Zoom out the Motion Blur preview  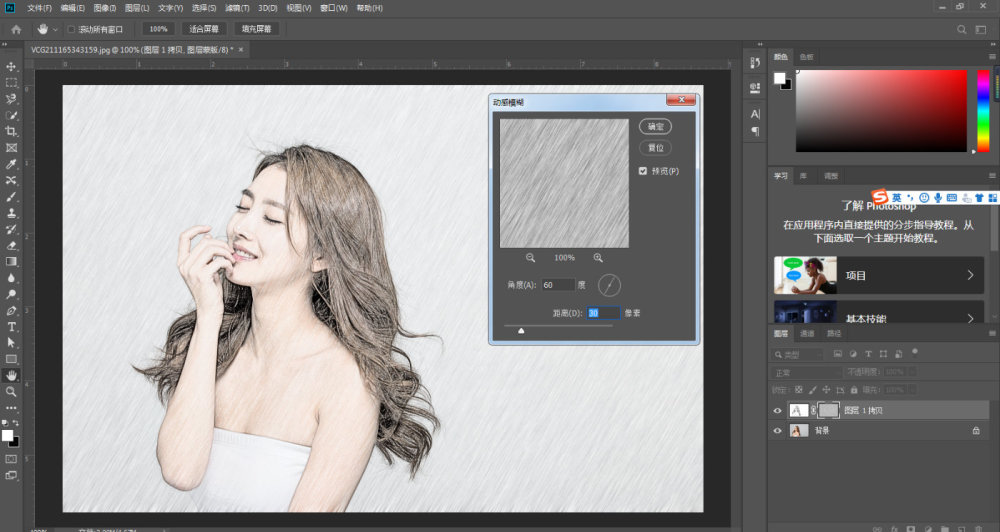click(x=530, y=258)
